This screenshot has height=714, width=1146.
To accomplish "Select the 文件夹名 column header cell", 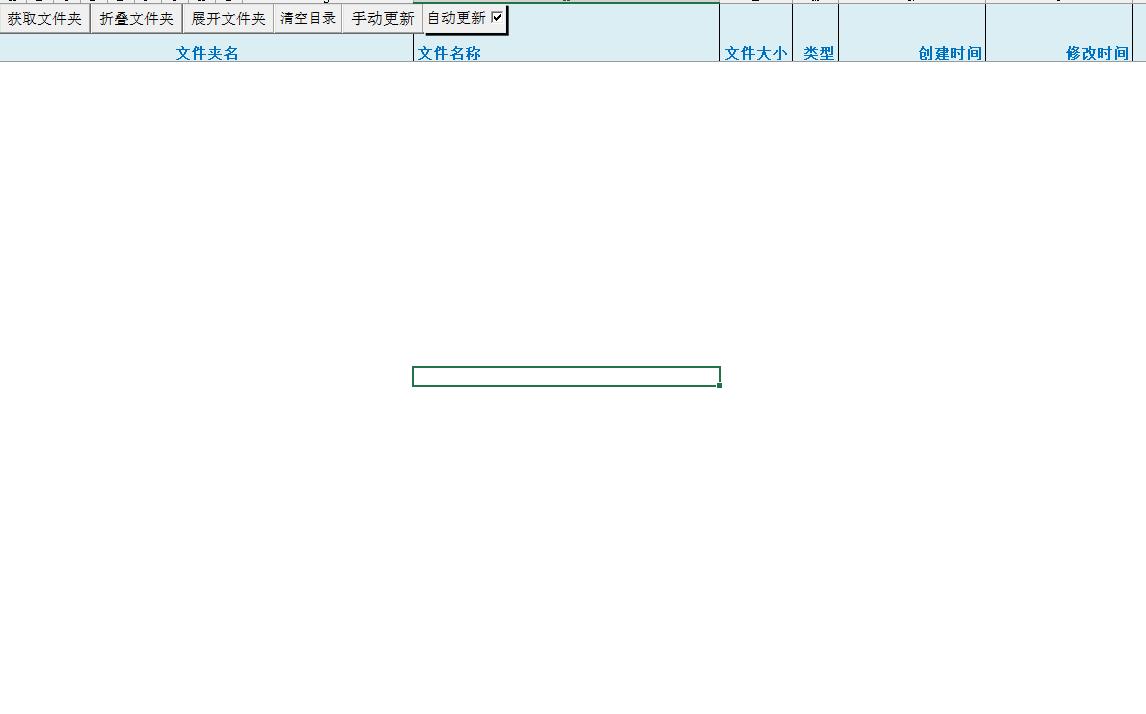I will [207, 53].
